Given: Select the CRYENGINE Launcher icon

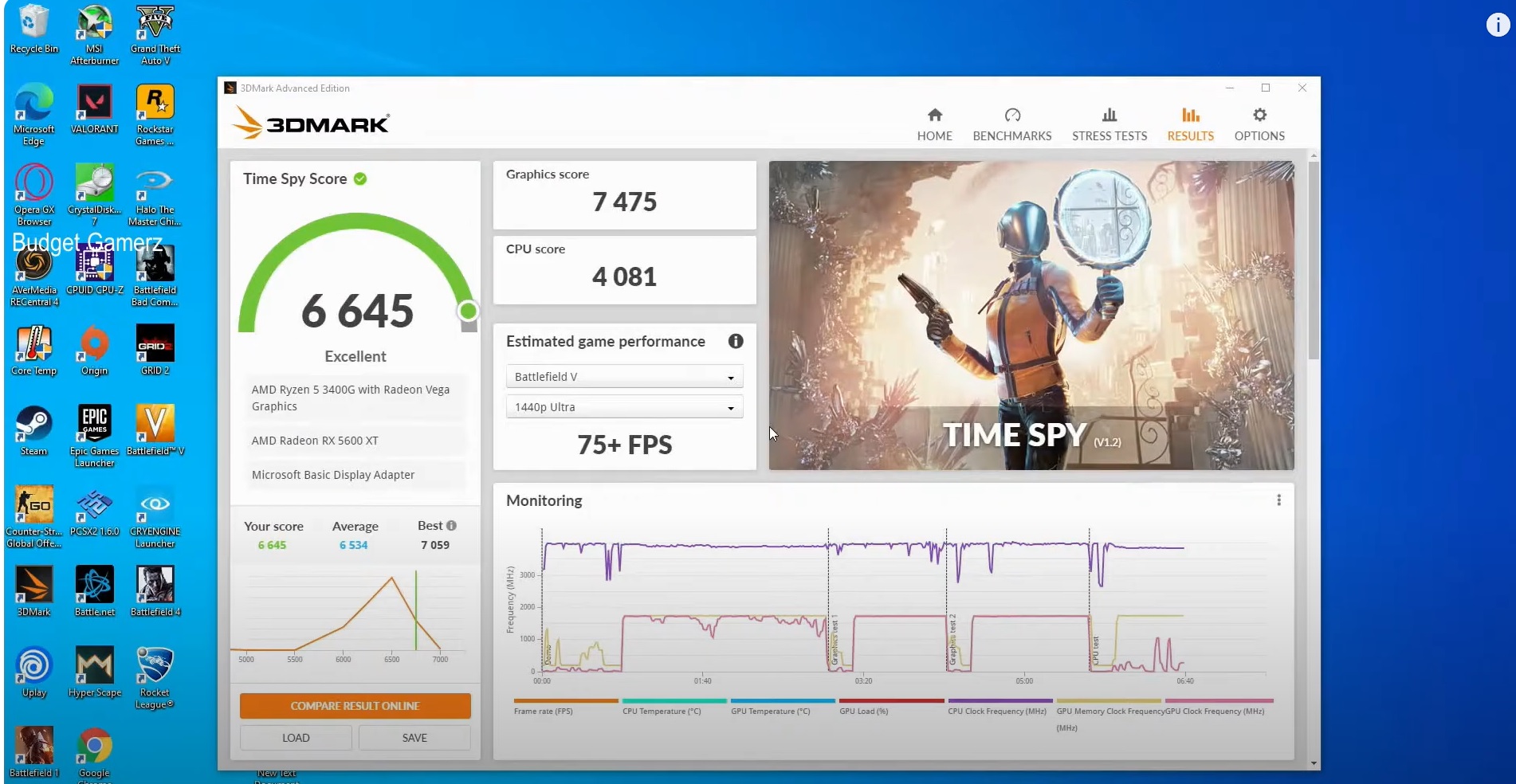Looking at the screenshot, I should tap(155, 517).
